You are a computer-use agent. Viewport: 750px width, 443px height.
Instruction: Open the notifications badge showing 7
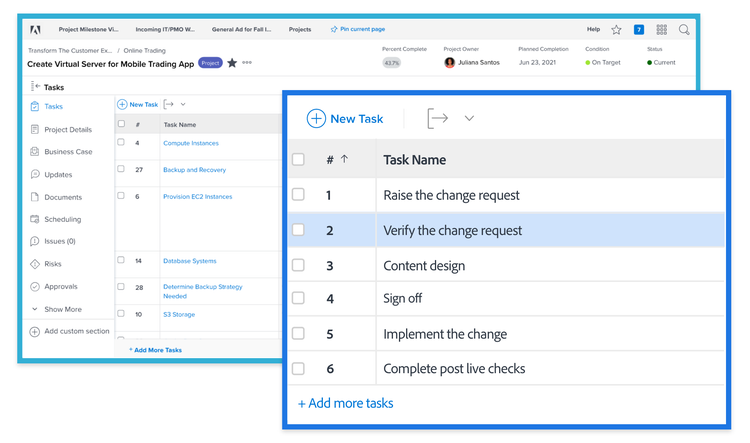pos(639,30)
